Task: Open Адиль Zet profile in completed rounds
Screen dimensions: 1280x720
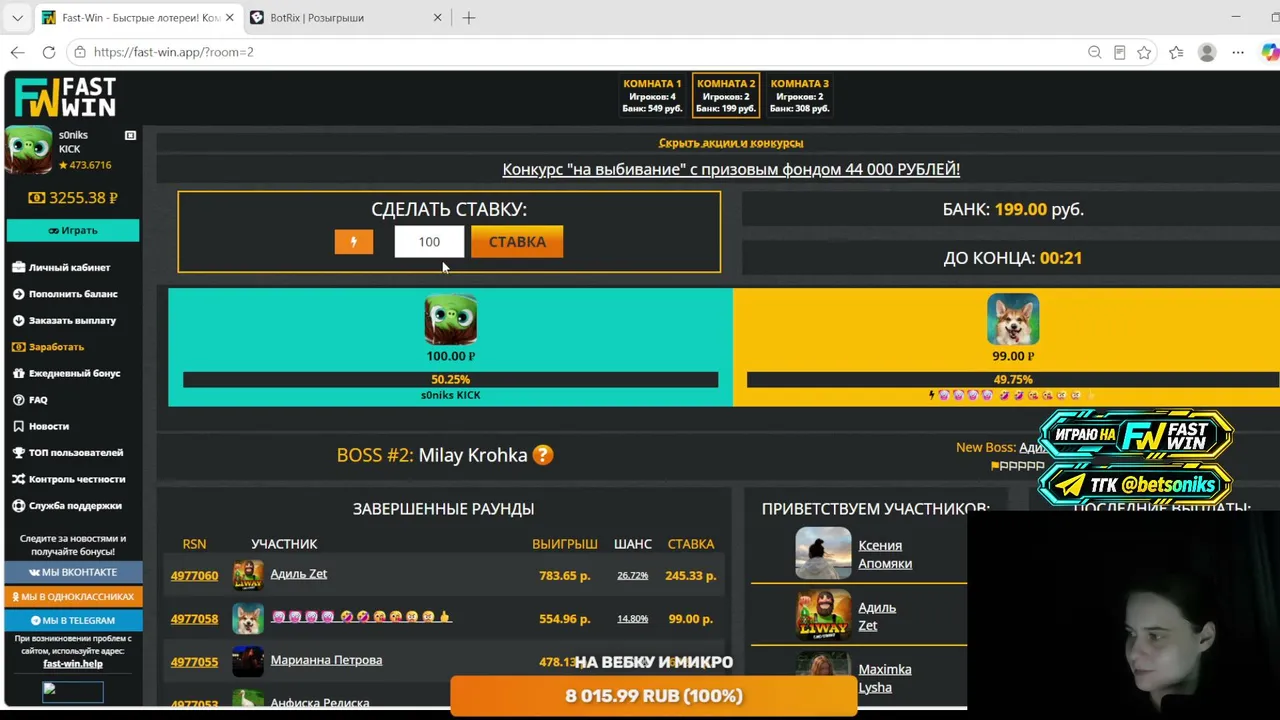Action: click(299, 574)
